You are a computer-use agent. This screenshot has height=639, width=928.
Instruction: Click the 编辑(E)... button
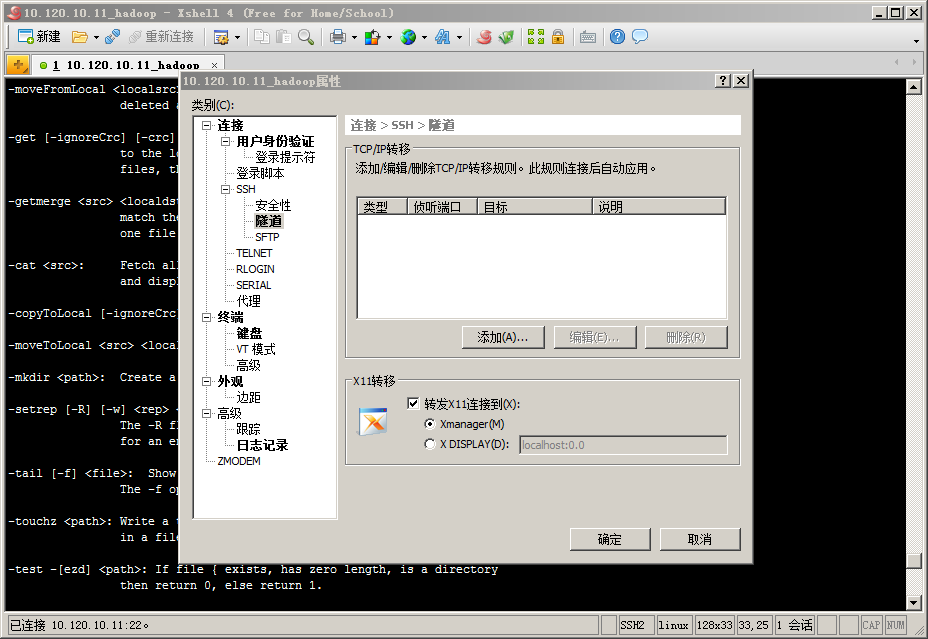[595, 337]
